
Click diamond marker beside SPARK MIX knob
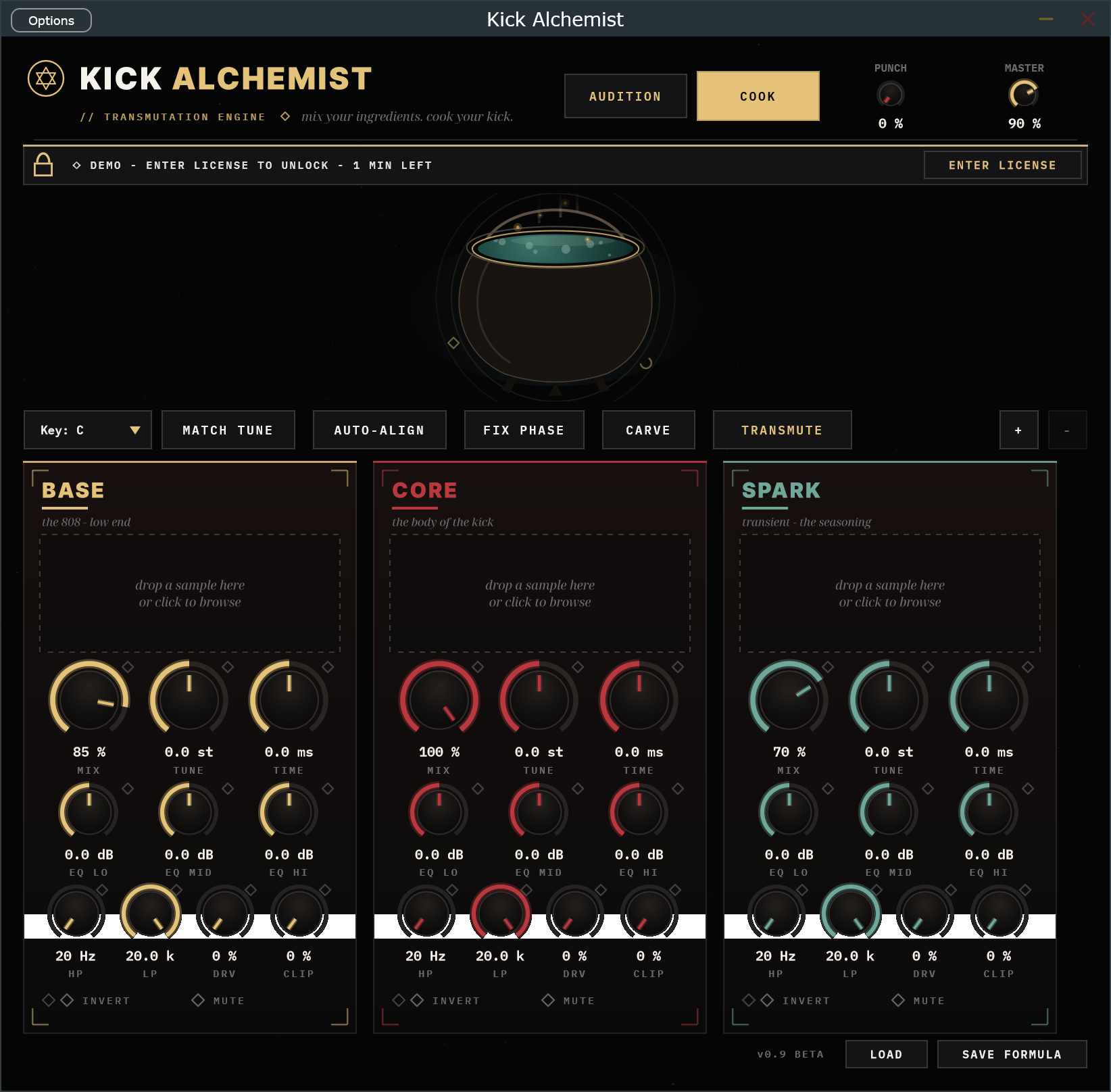(x=828, y=667)
